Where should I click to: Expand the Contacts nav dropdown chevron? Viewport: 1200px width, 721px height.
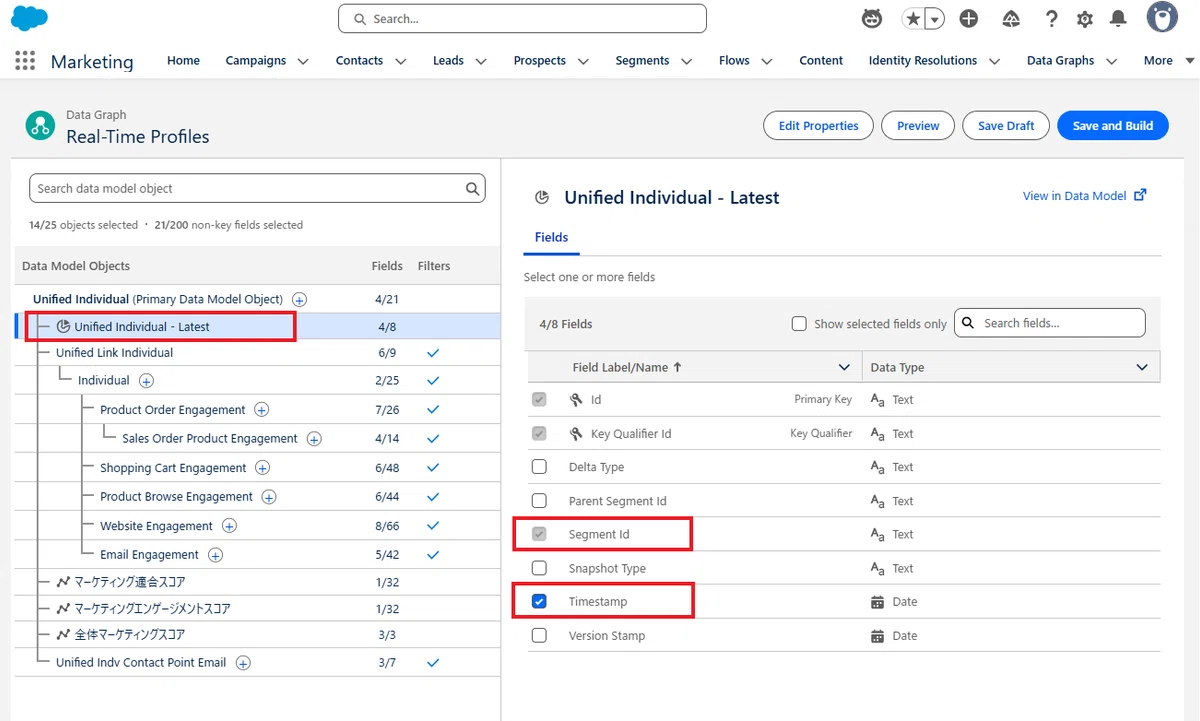tap(401, 61)
